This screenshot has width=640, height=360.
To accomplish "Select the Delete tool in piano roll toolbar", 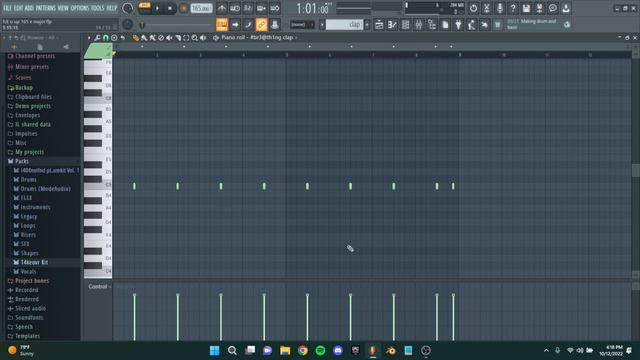I will pyautogui.click(x=161, y=38).
